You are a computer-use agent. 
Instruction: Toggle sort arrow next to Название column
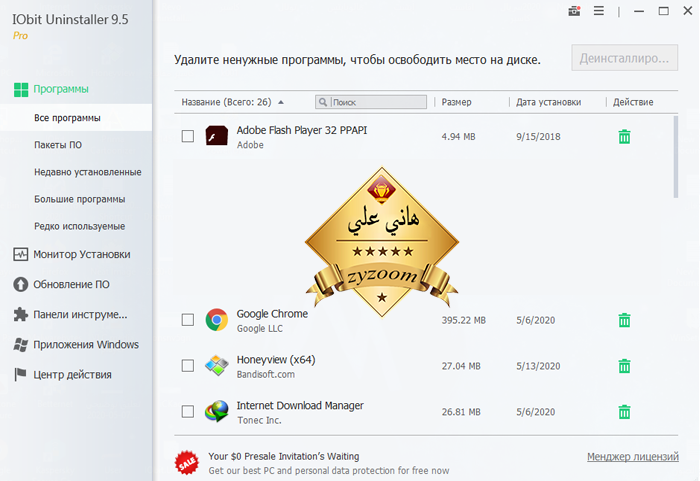(281, 102)
